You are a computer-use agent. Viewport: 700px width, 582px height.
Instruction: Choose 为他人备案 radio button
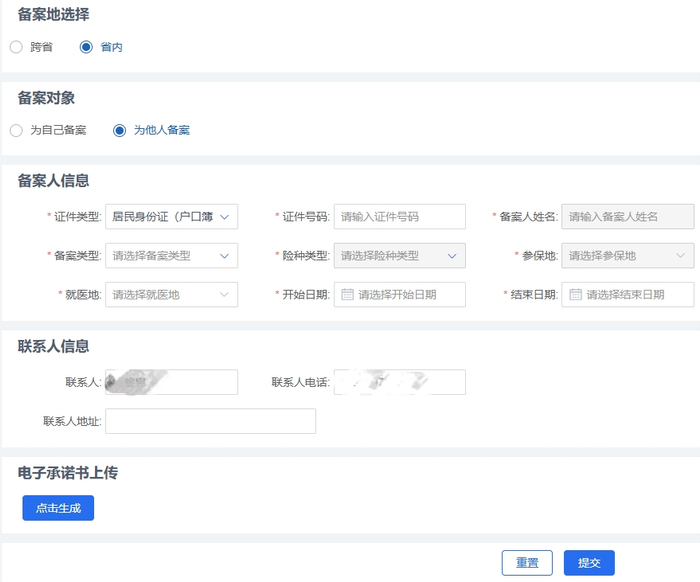pos(119,130)
